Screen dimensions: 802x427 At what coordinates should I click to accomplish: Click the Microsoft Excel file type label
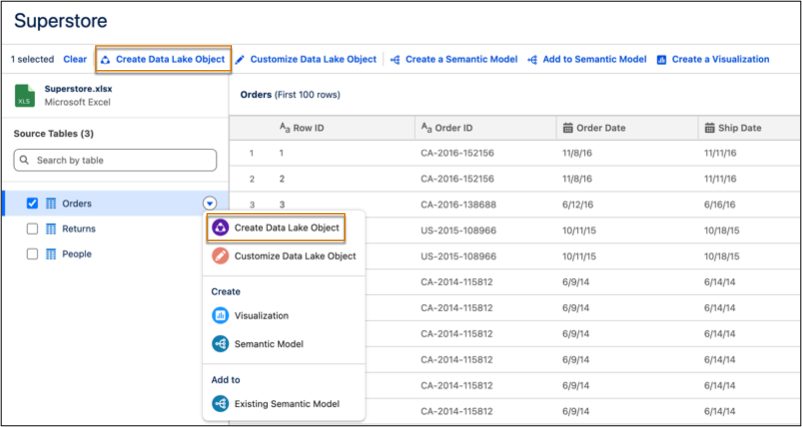77,102
